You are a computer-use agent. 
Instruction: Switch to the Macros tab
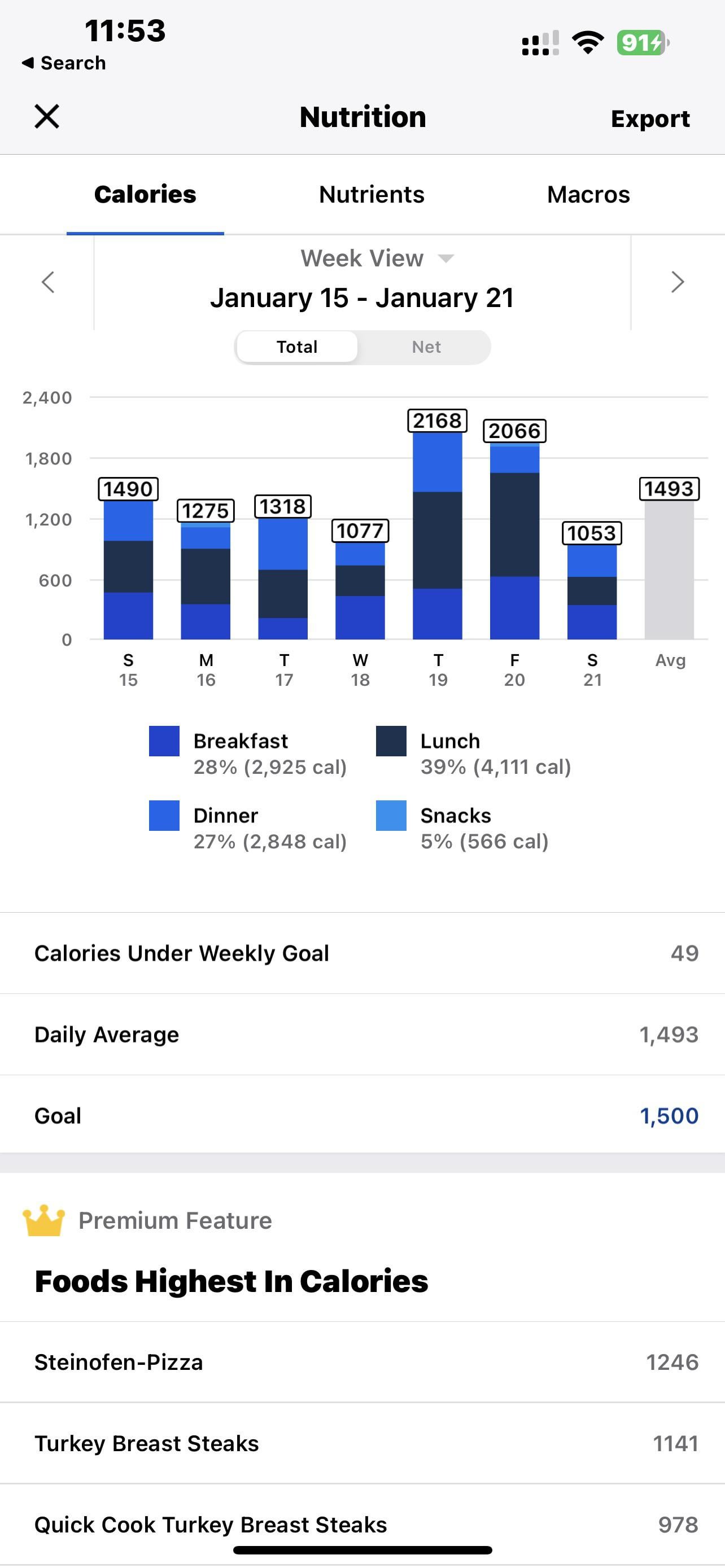coord(588,194)
